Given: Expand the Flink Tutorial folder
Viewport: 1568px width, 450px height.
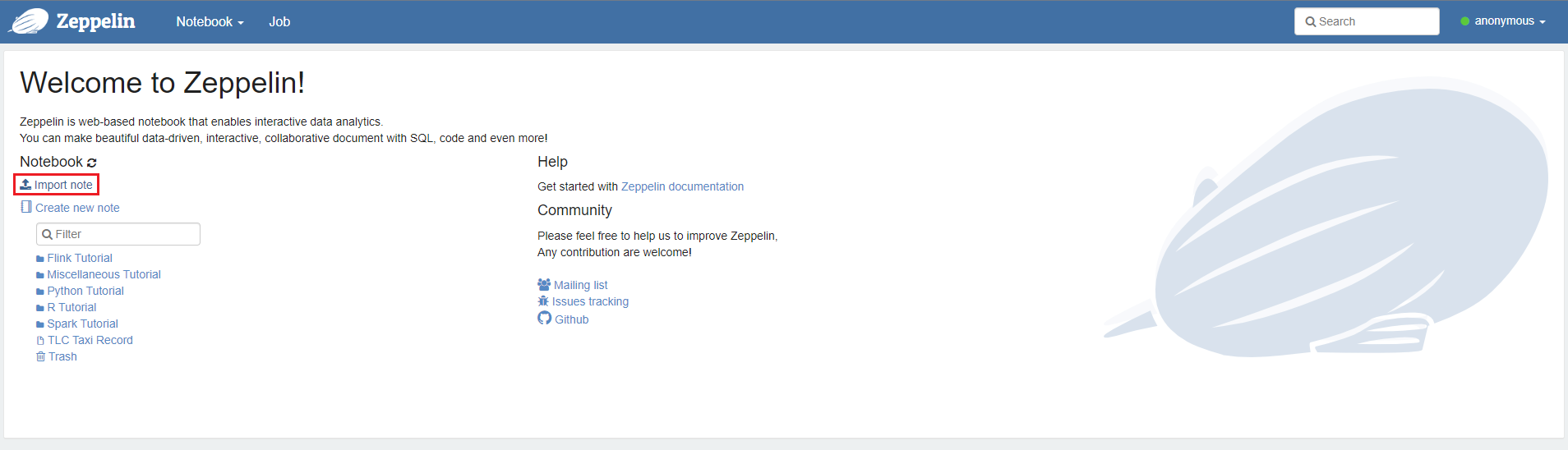Looking at the screenshot, I should tap(80, 258).
